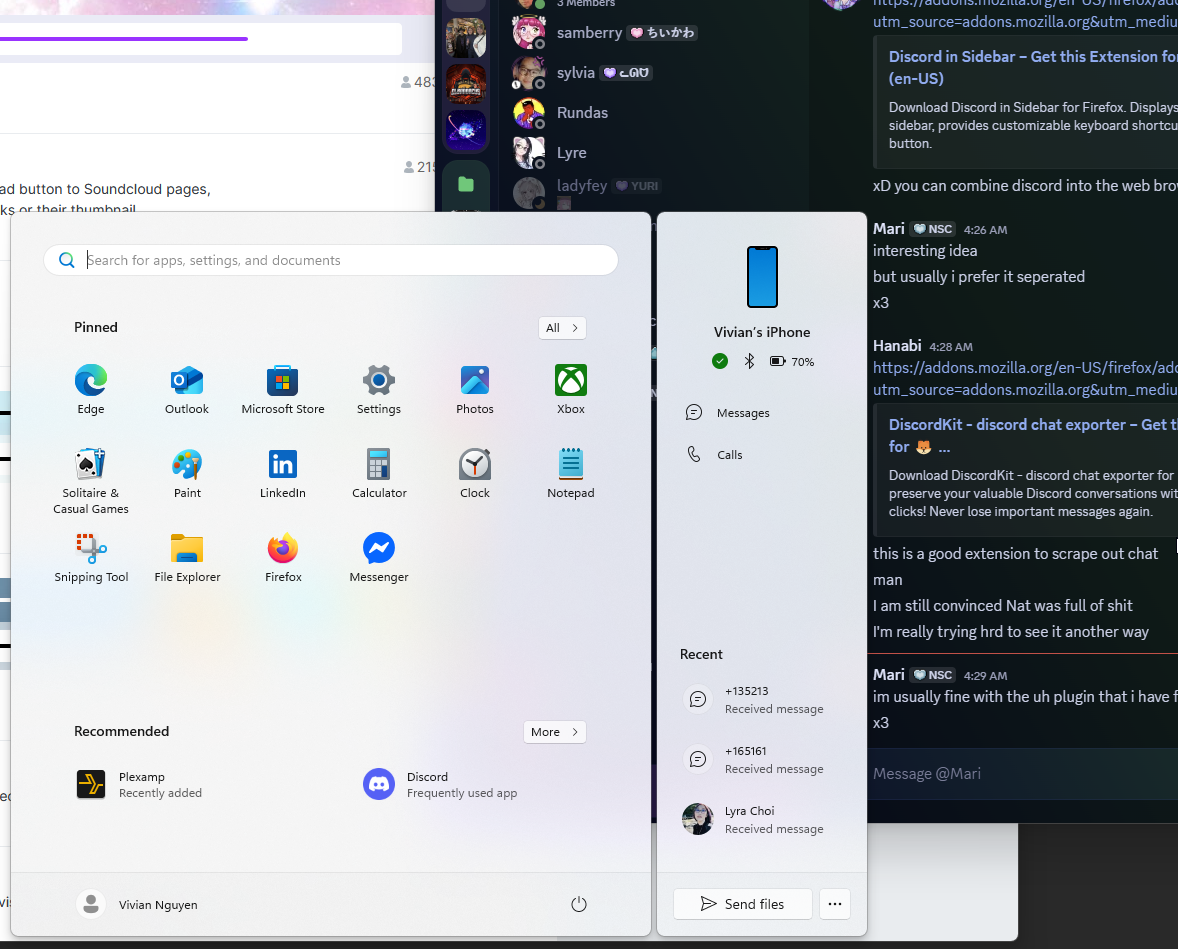The height and width of the screenshot is (949, 1178).
Task: Open the phone panel three-dots menu
Action: [x=834, y=904]
